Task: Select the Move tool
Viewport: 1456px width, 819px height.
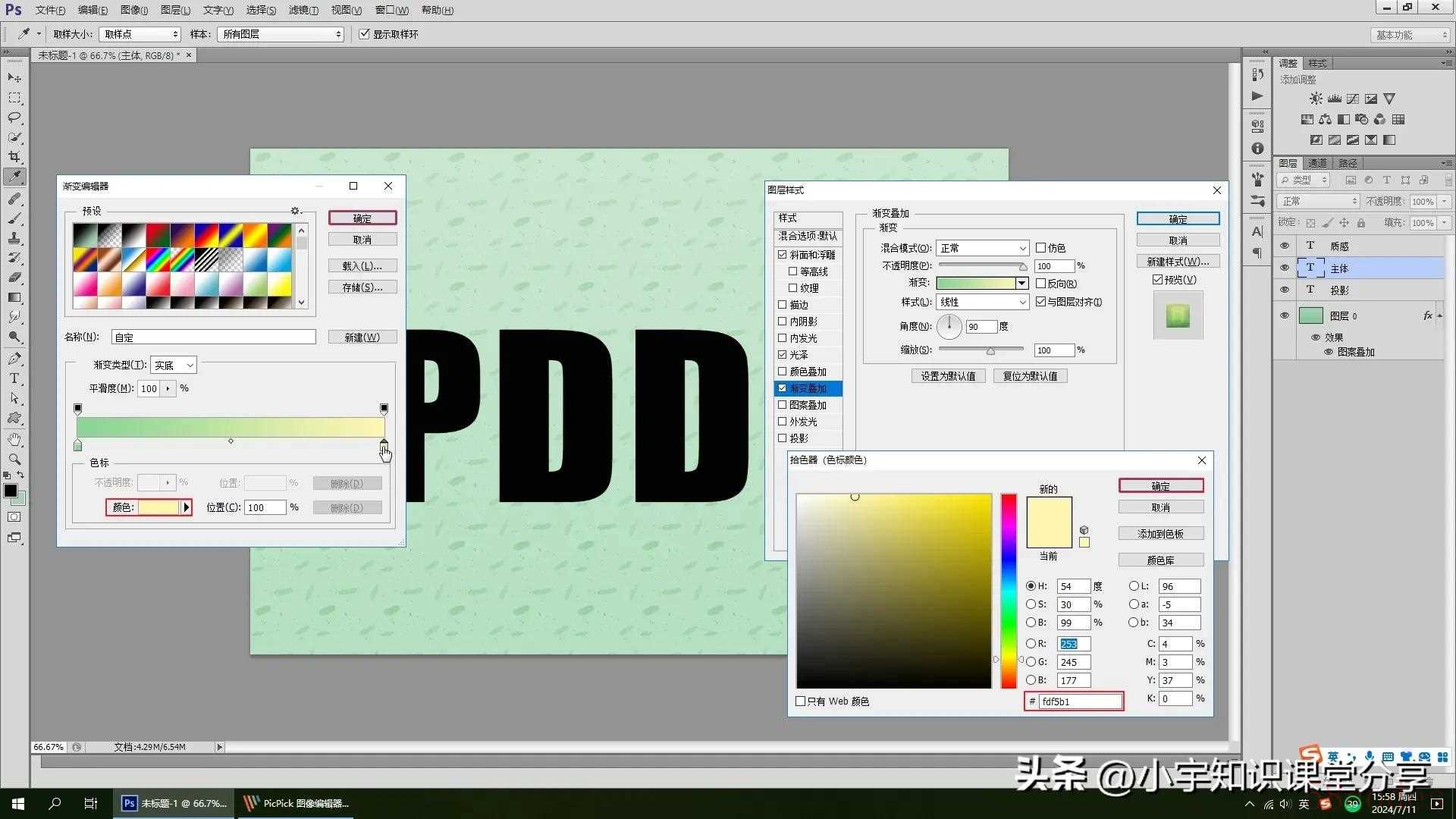Action: coord(14,78)
